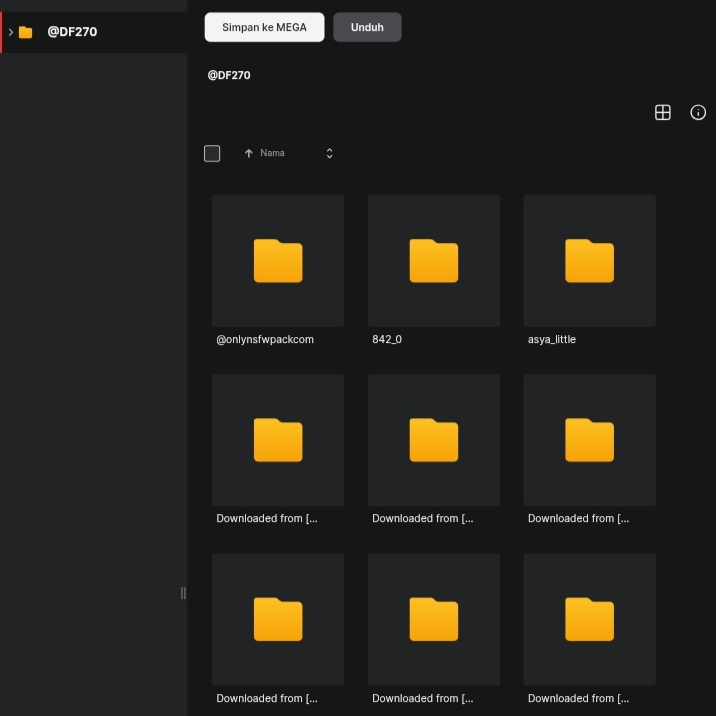Click the sidebar resize handle divider
Screen dimensions: 716x716
183,593
